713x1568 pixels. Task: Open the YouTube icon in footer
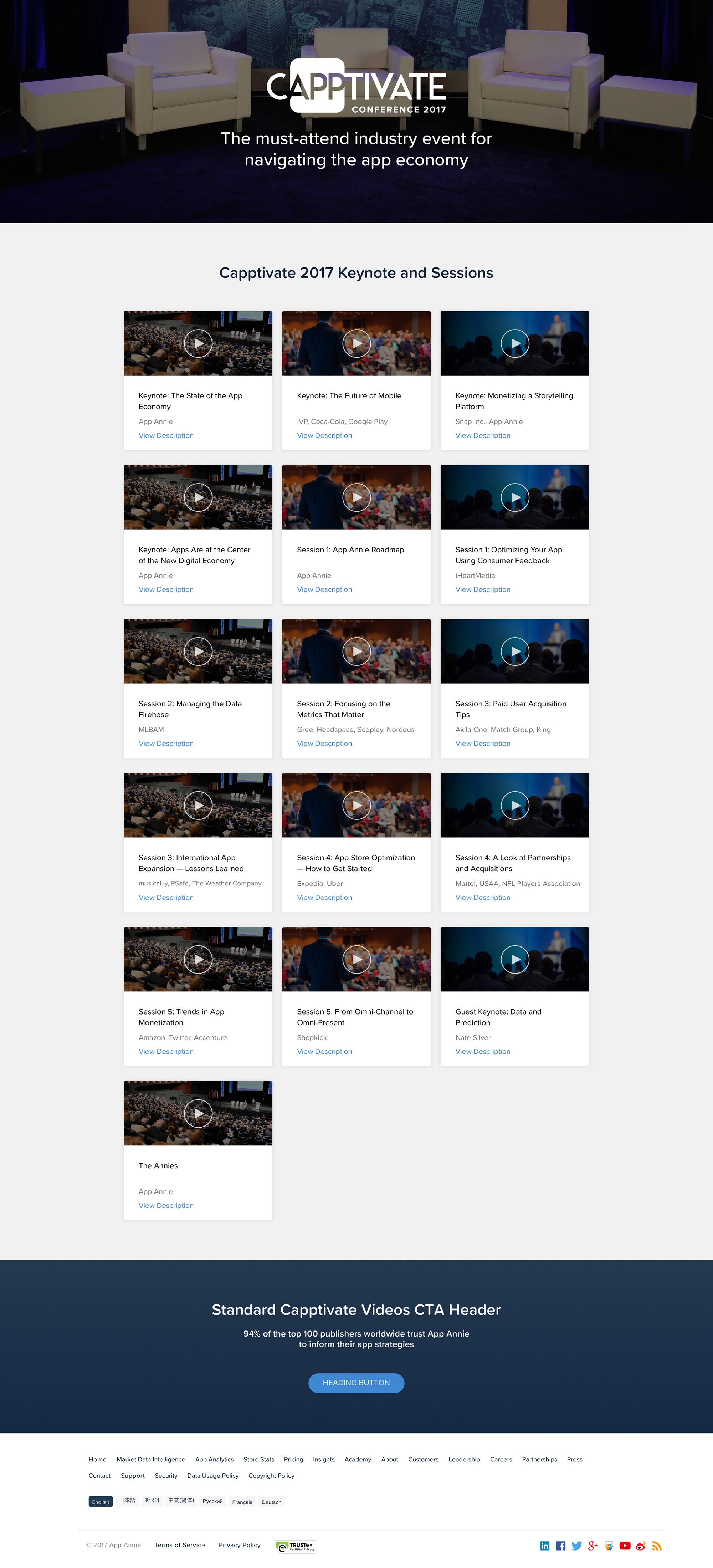click(625, 1546)
